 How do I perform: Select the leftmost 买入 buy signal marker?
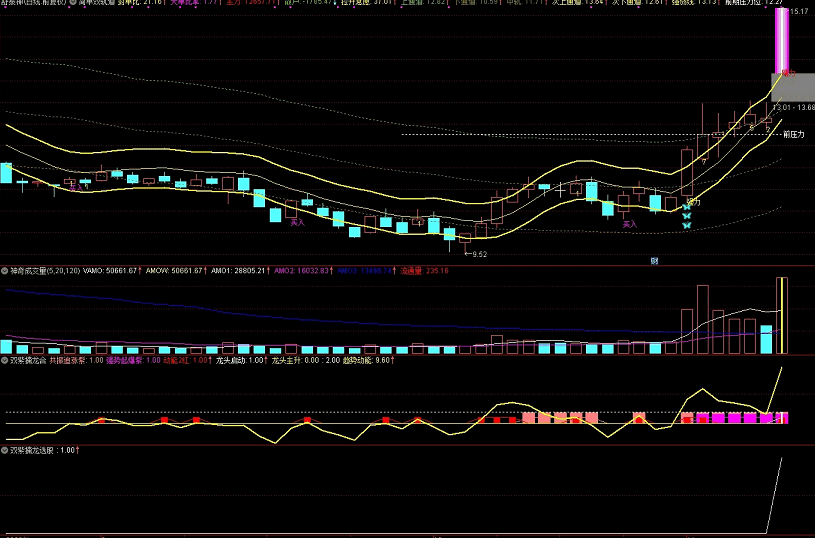(x=76, y=188)
